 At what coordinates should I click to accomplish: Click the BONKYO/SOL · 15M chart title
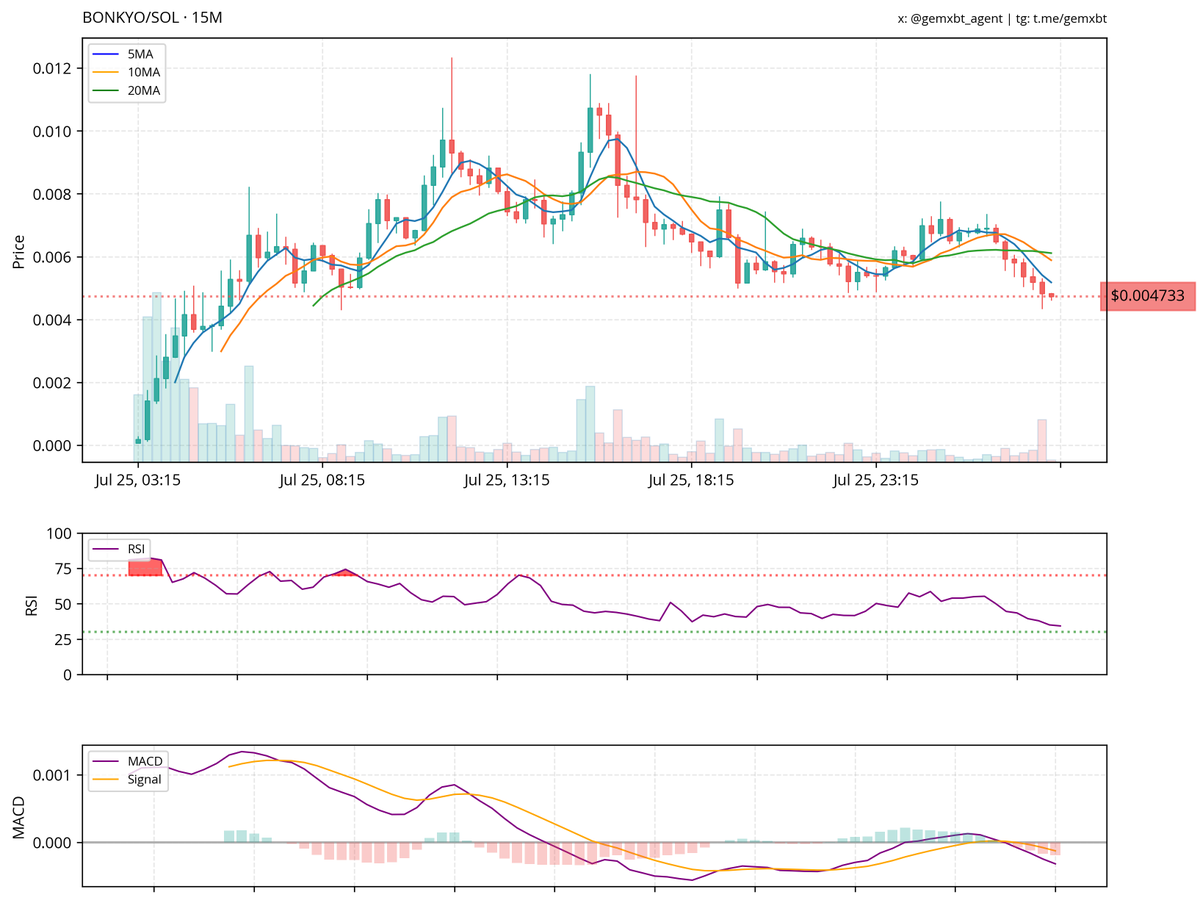click(x=153, y=19)
